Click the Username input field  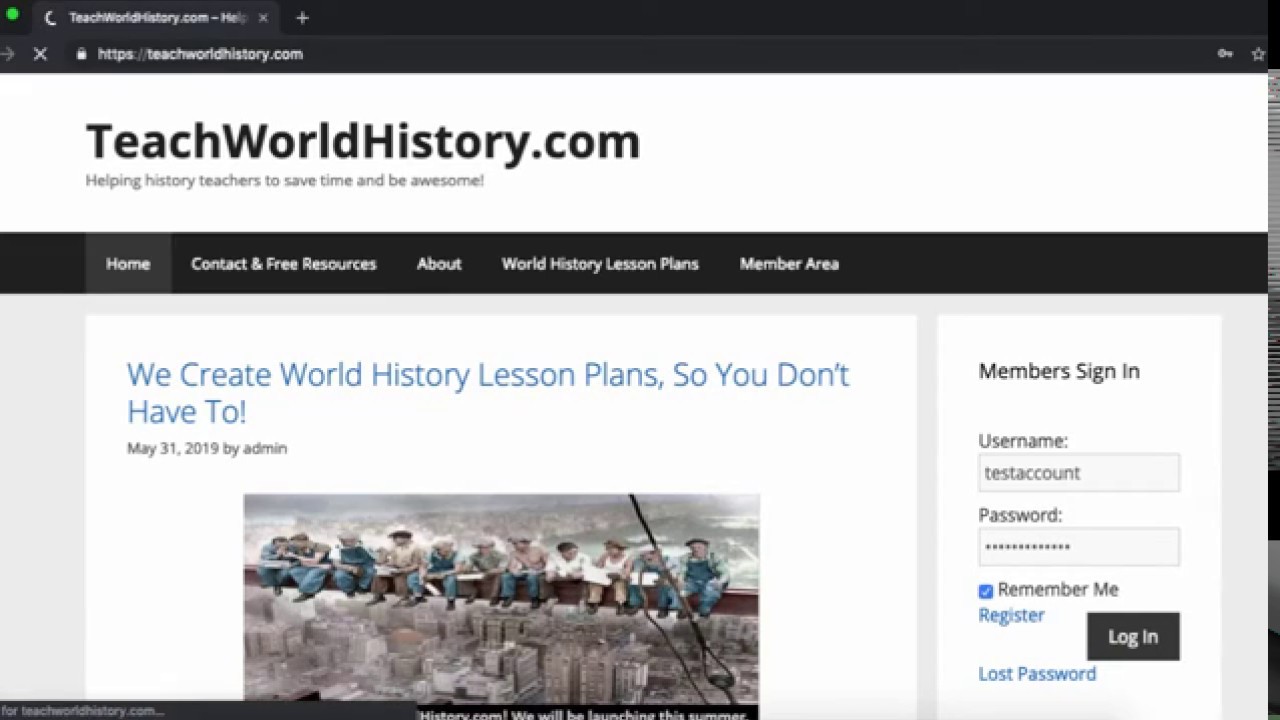tap(1079, 473)
